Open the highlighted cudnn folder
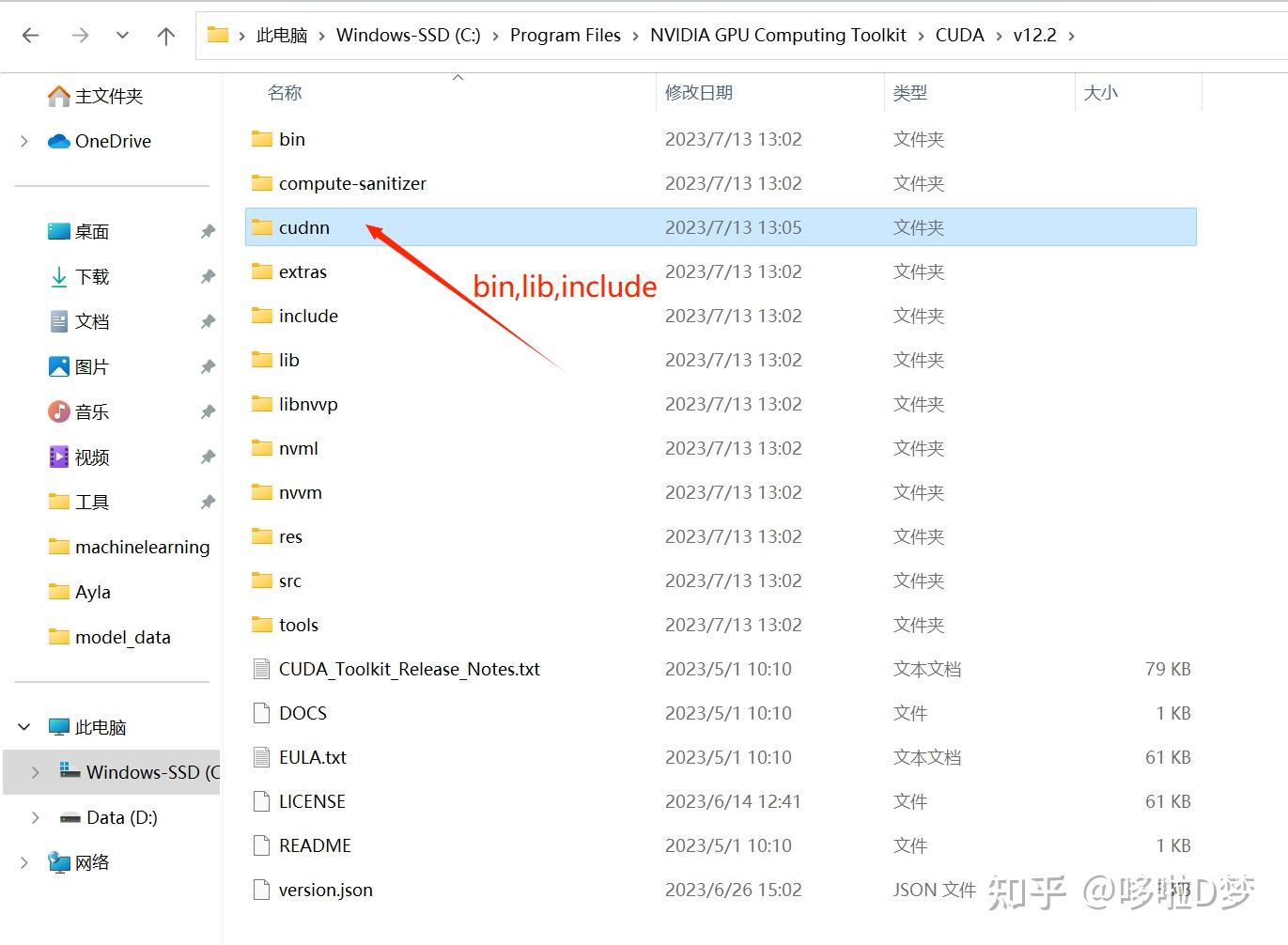1288x945 pixels. [304, 227]
